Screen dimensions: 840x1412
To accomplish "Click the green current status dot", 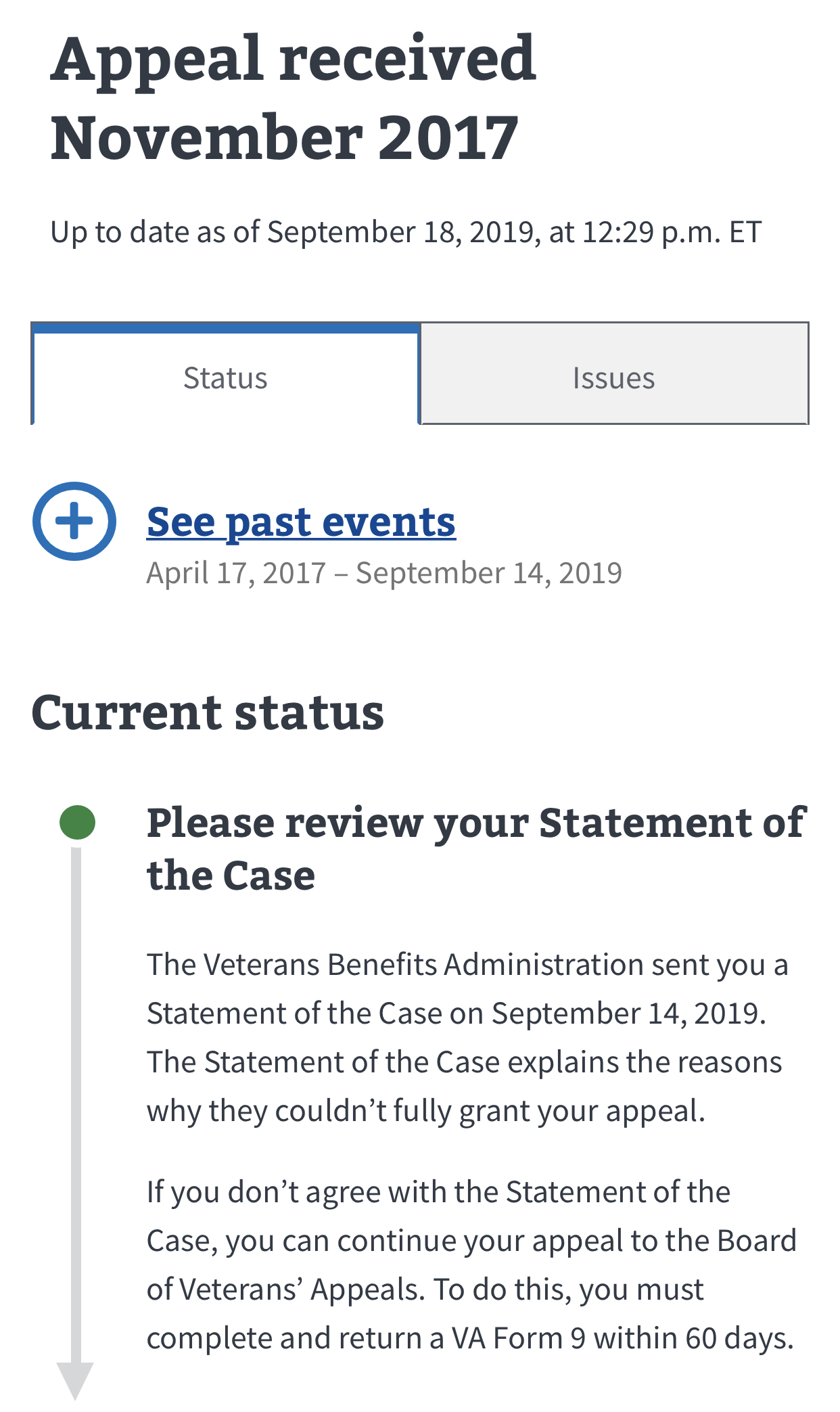I will pyautogui.click(x=77, y=823).
